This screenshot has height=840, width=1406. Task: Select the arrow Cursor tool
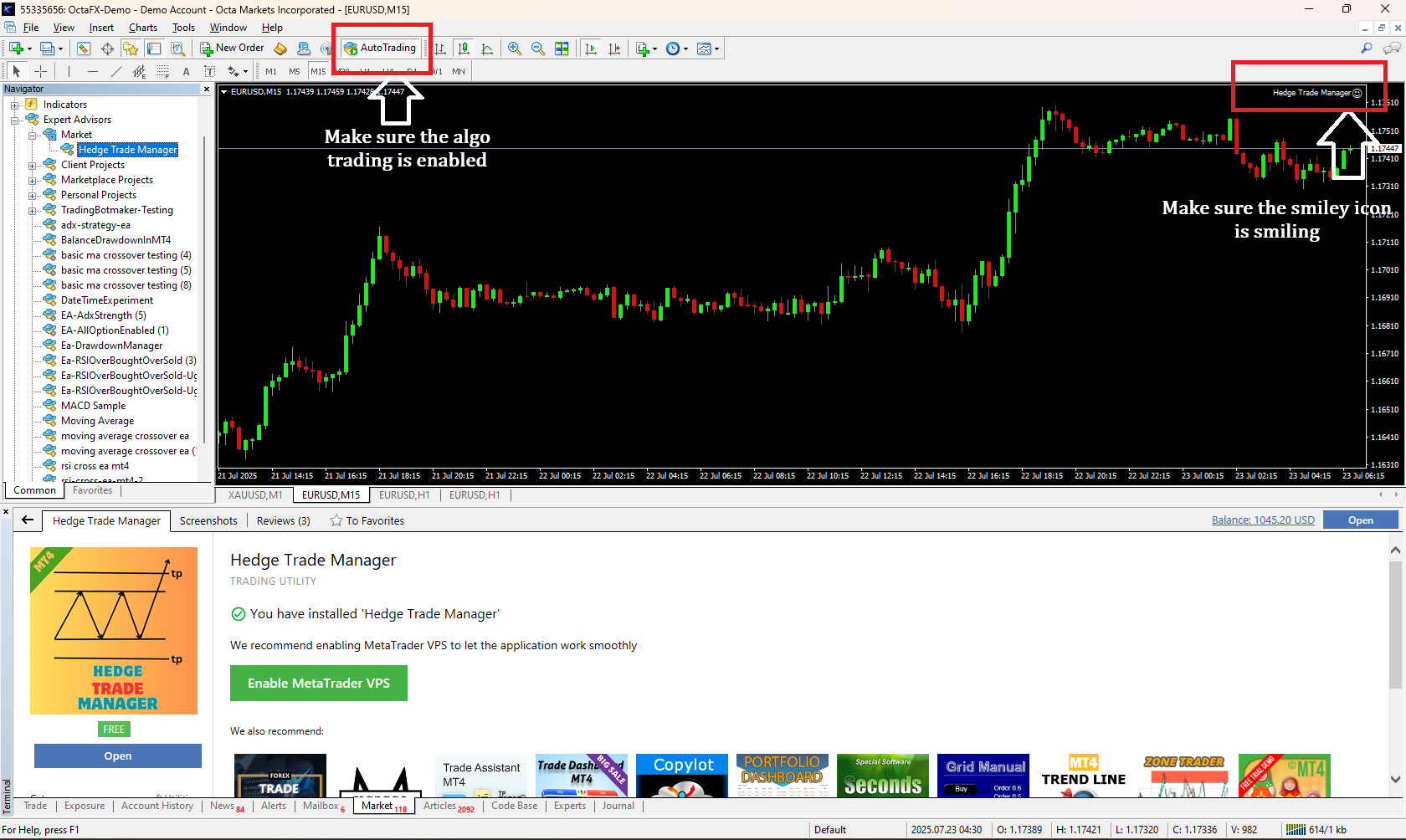17,71
